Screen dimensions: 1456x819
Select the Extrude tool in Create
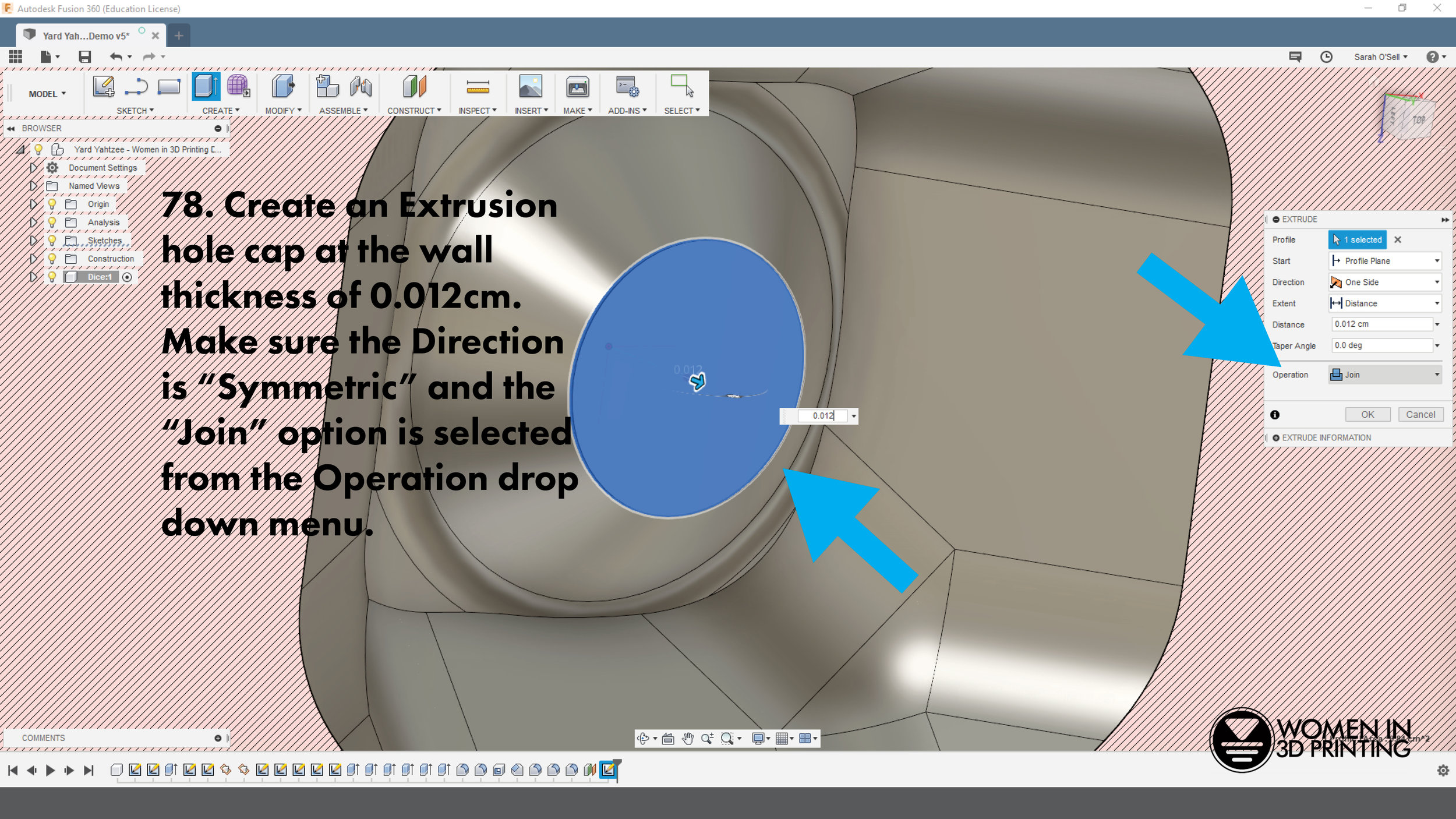206,86
